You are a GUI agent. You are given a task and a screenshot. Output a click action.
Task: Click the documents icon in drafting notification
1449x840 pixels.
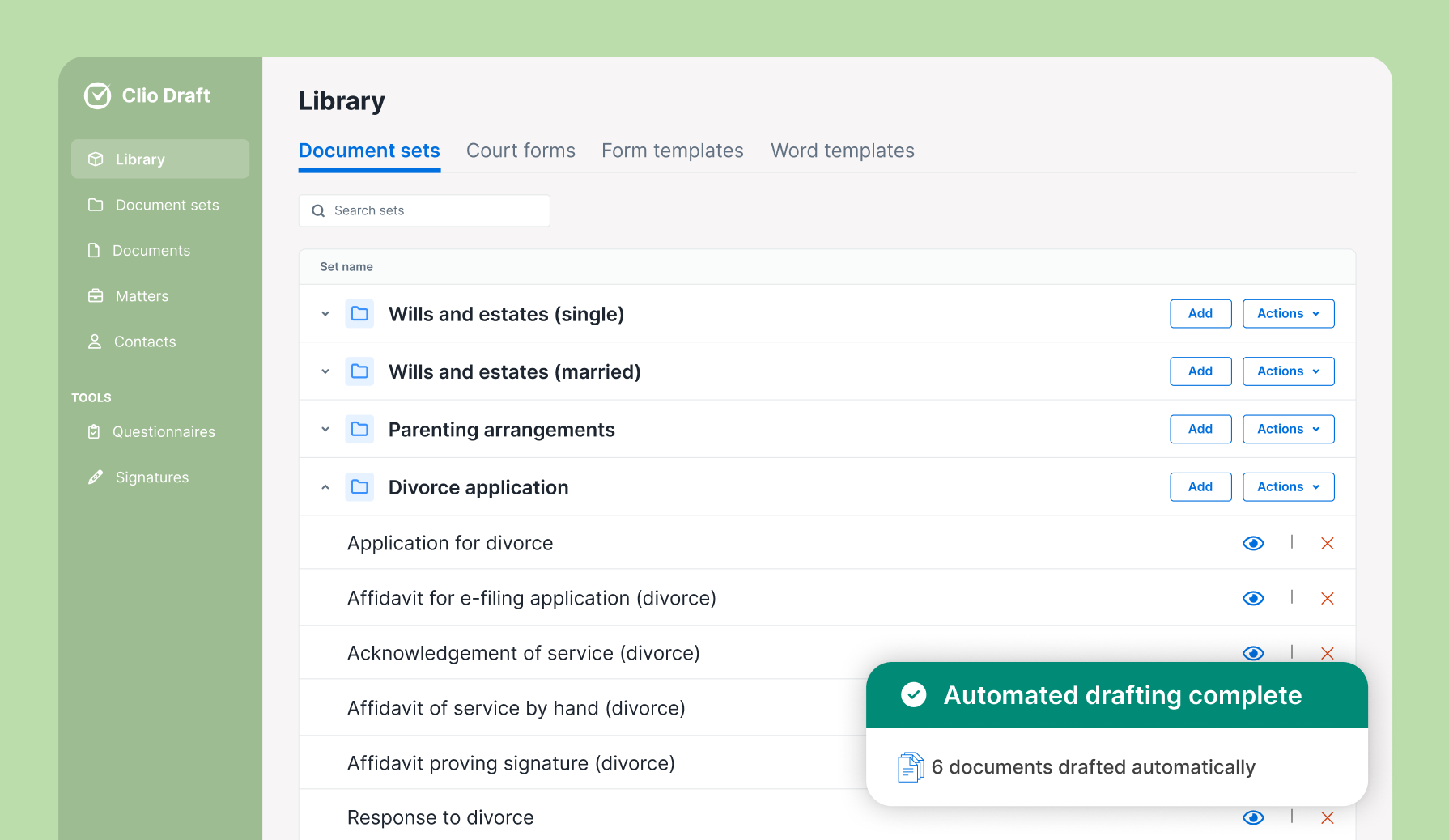point(911,766)
